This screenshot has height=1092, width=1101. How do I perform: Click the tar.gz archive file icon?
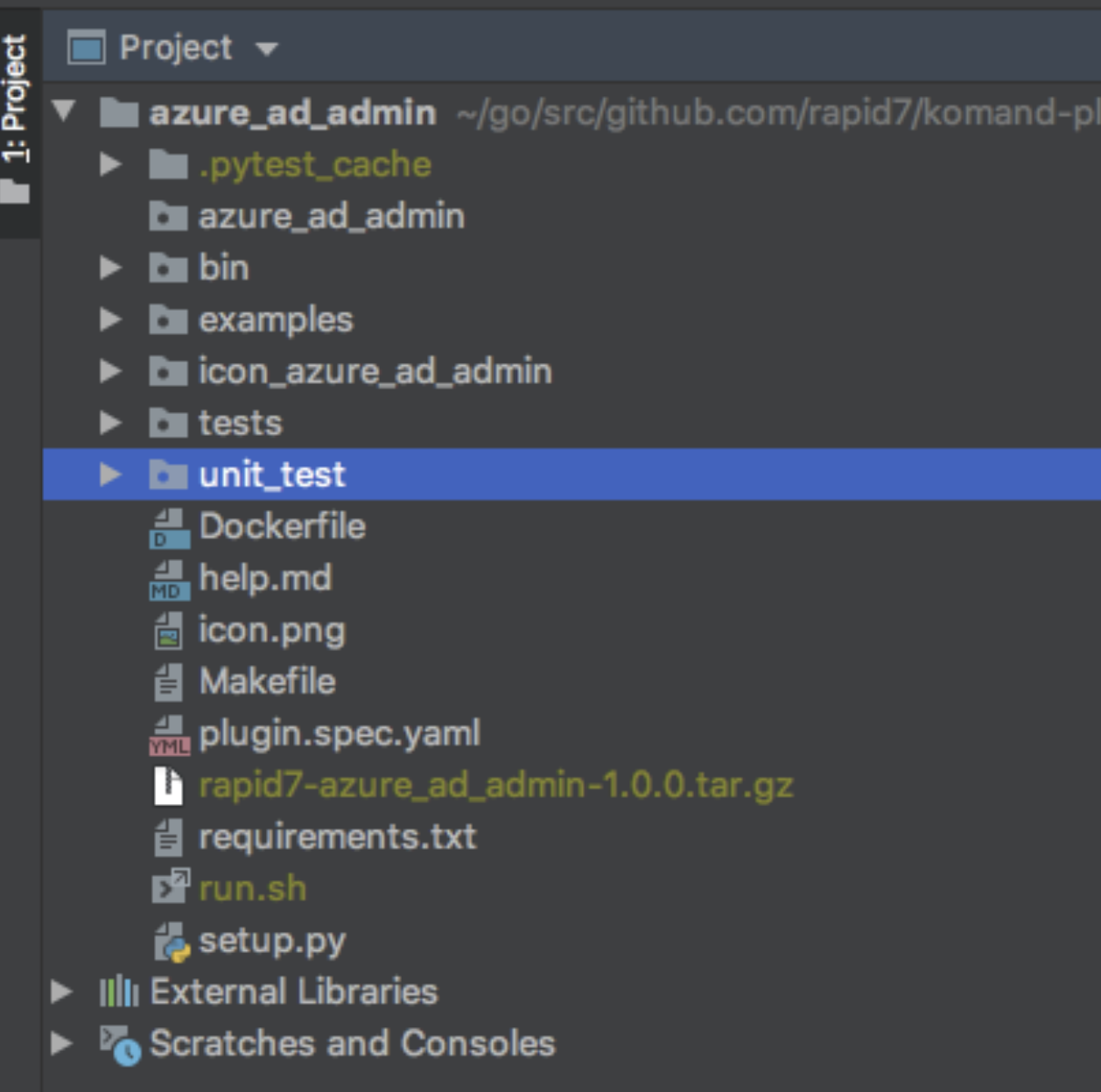coord(168,786)
